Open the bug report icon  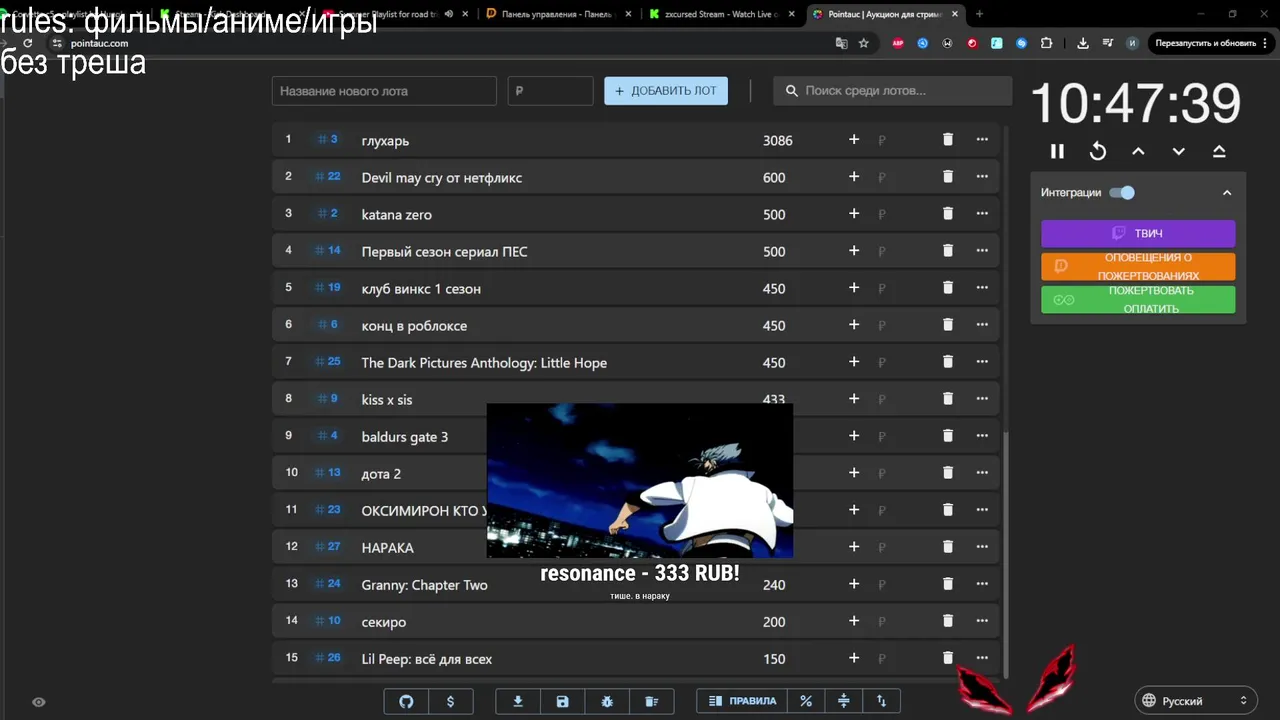click(607, 701)
